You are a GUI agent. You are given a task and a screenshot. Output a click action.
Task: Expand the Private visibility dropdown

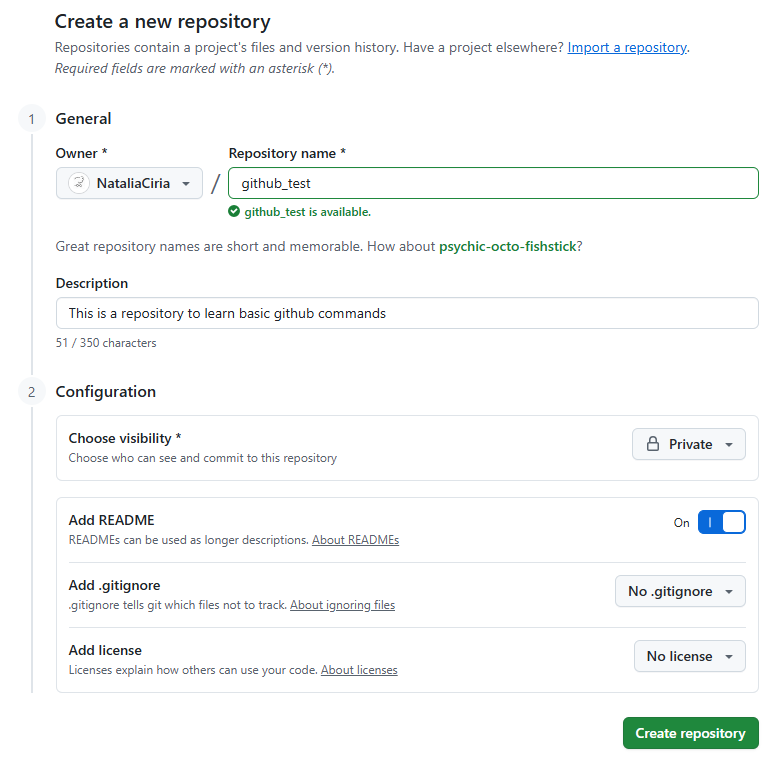tap(689, 444)
